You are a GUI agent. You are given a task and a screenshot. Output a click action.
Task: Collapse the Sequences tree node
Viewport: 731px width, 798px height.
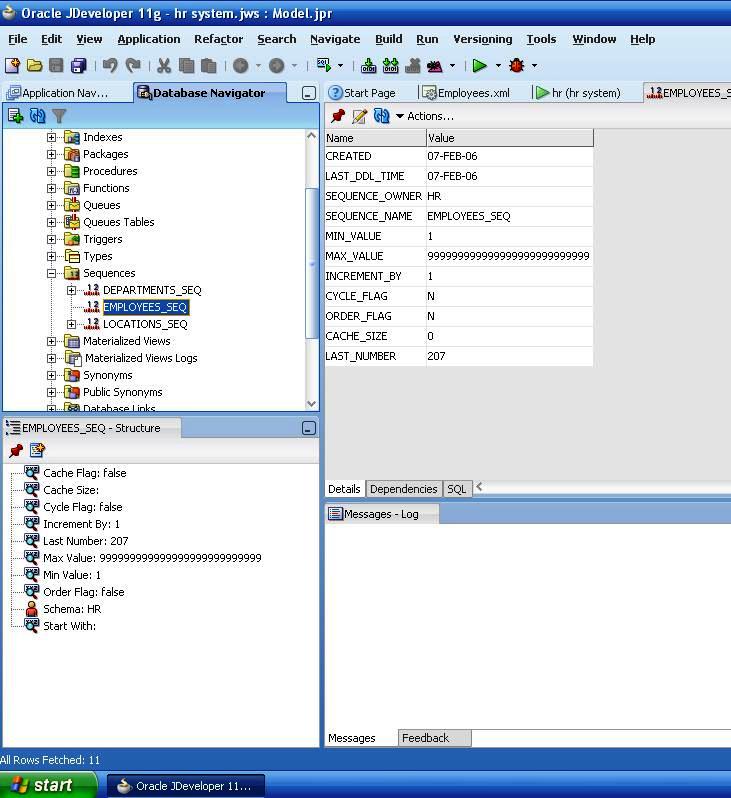click(x=52, y=273)
